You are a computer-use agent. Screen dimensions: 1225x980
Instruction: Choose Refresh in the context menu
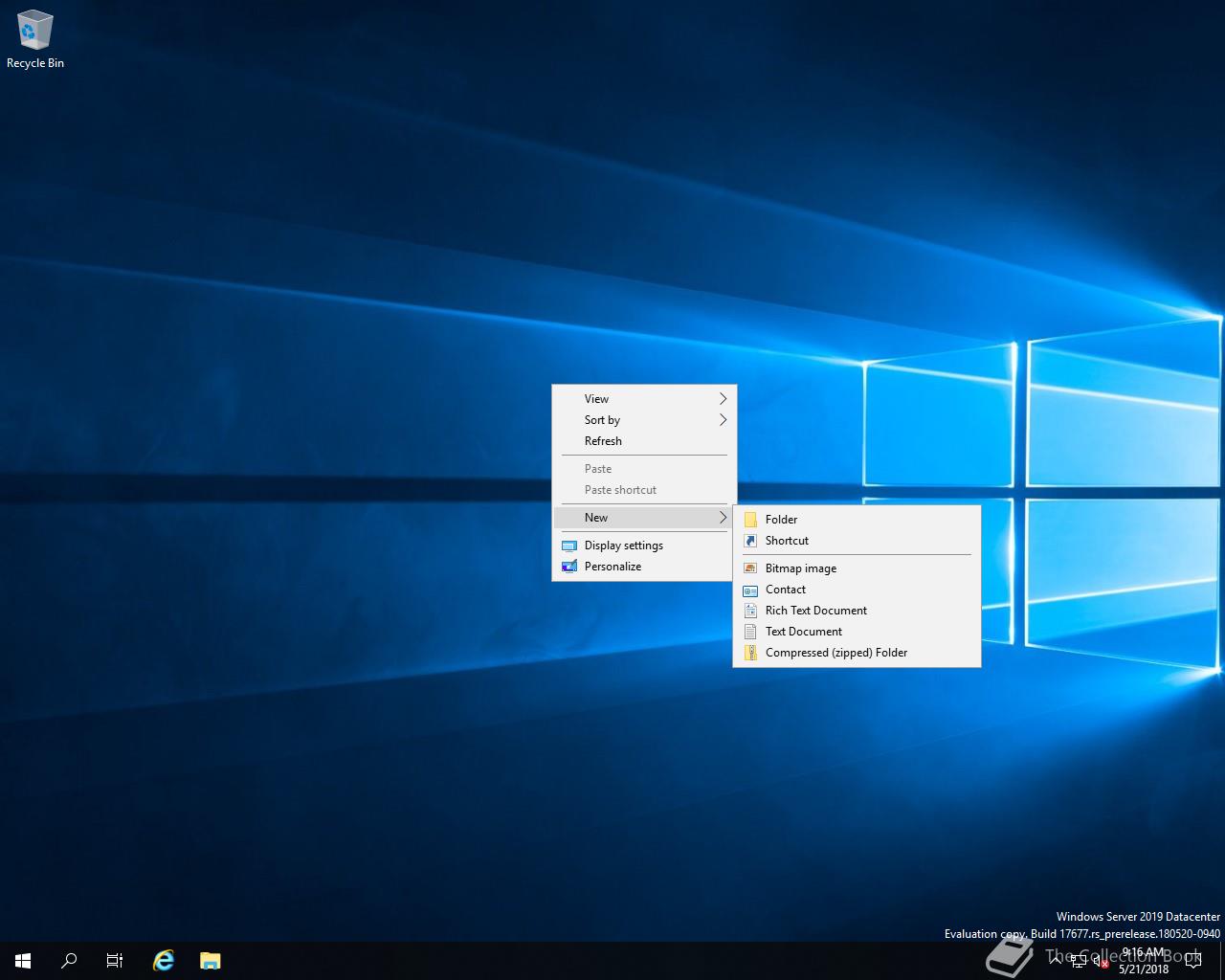pos(604,441)
